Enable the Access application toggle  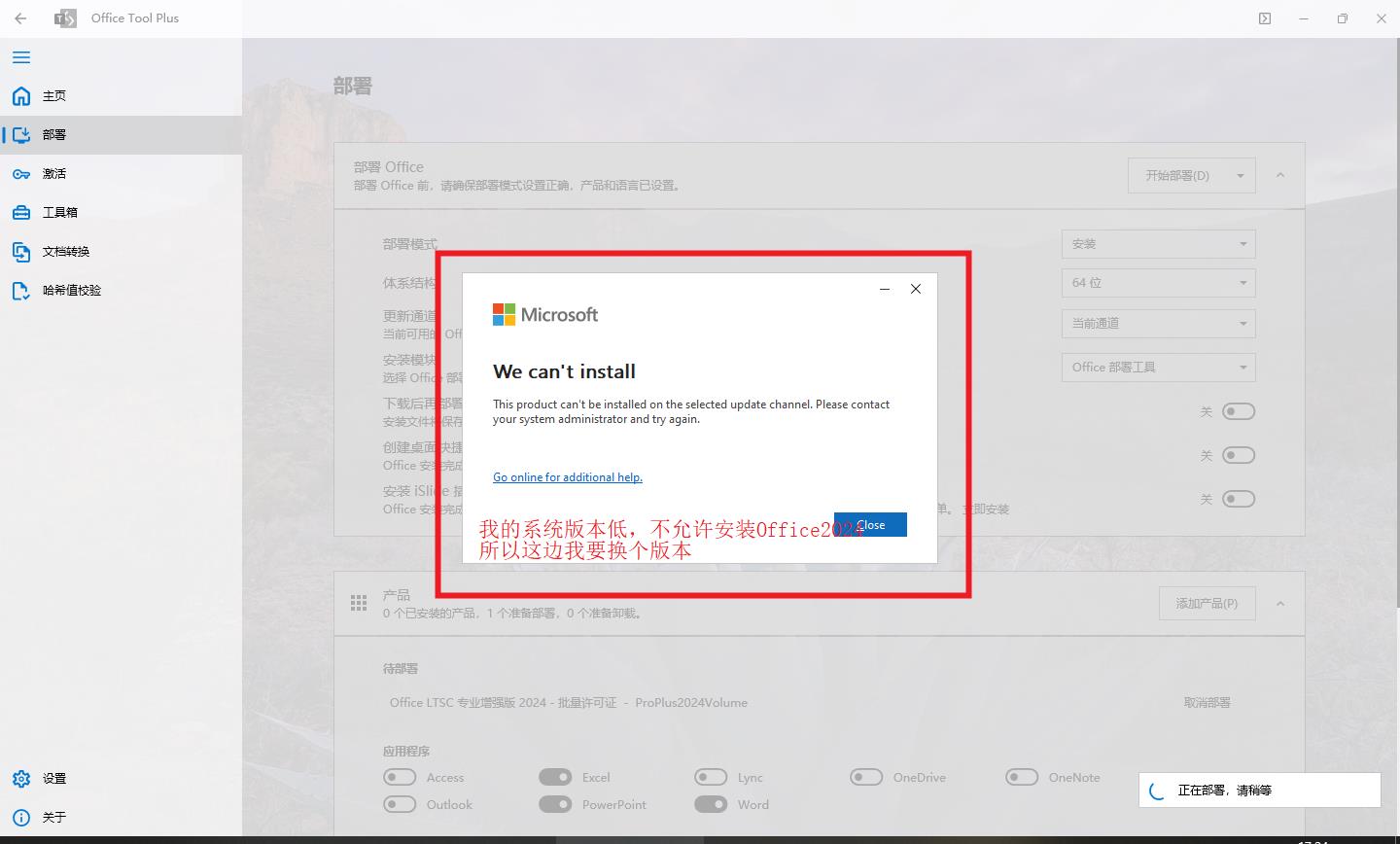coord(400,777)
